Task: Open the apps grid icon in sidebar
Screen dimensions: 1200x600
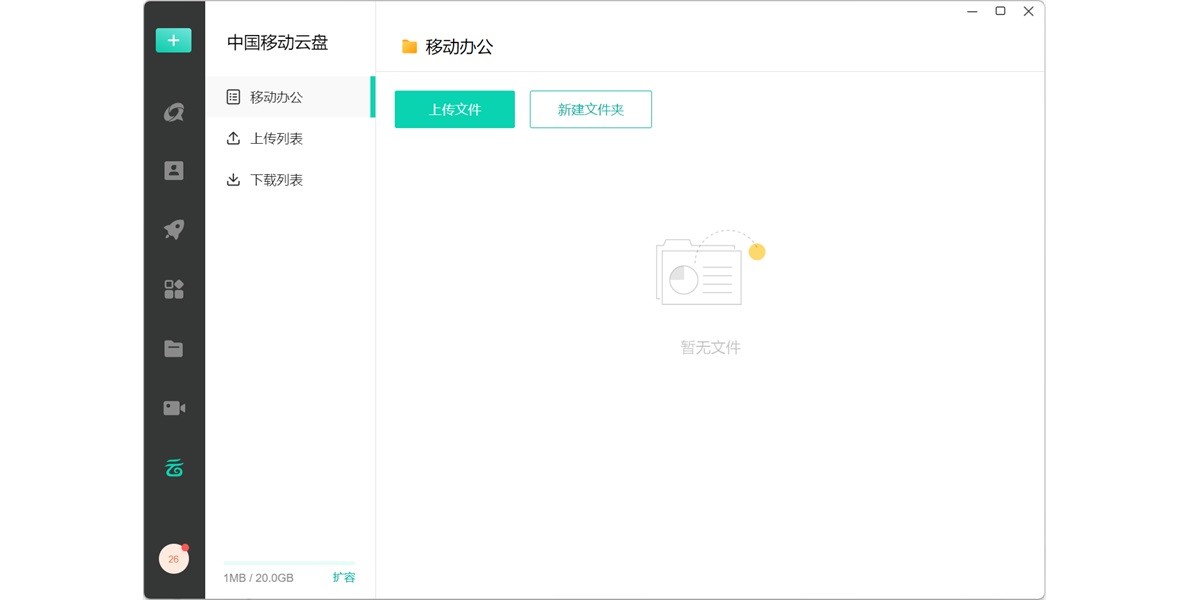Action: click(x=174, y=289)
